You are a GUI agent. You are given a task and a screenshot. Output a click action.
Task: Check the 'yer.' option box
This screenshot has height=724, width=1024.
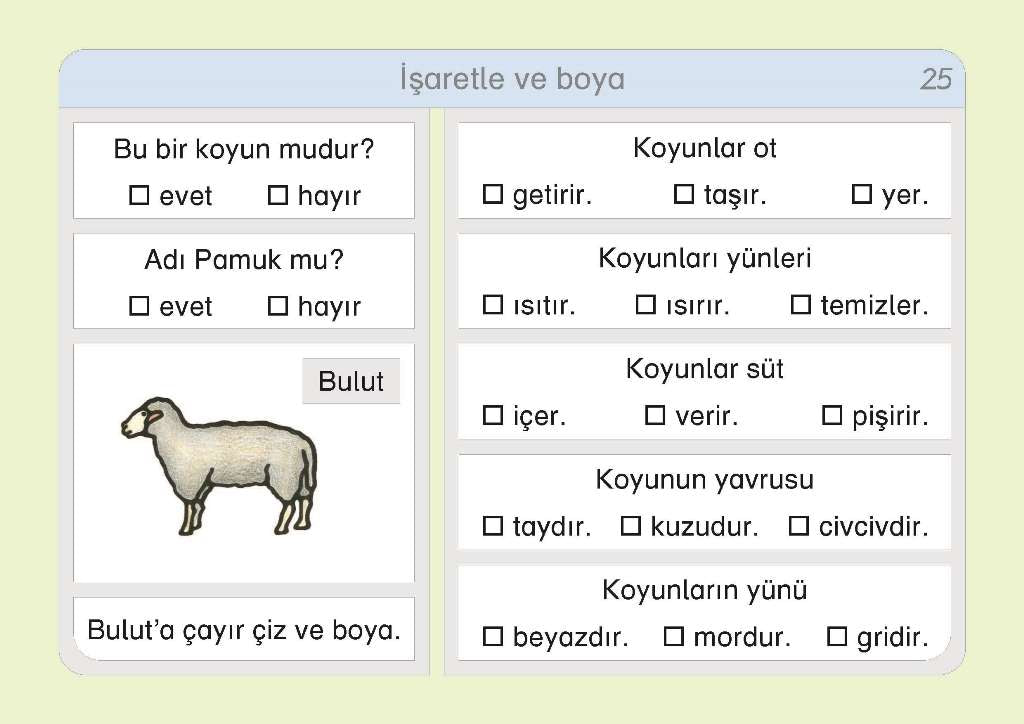pyautogui.click(x=862, y=194)
